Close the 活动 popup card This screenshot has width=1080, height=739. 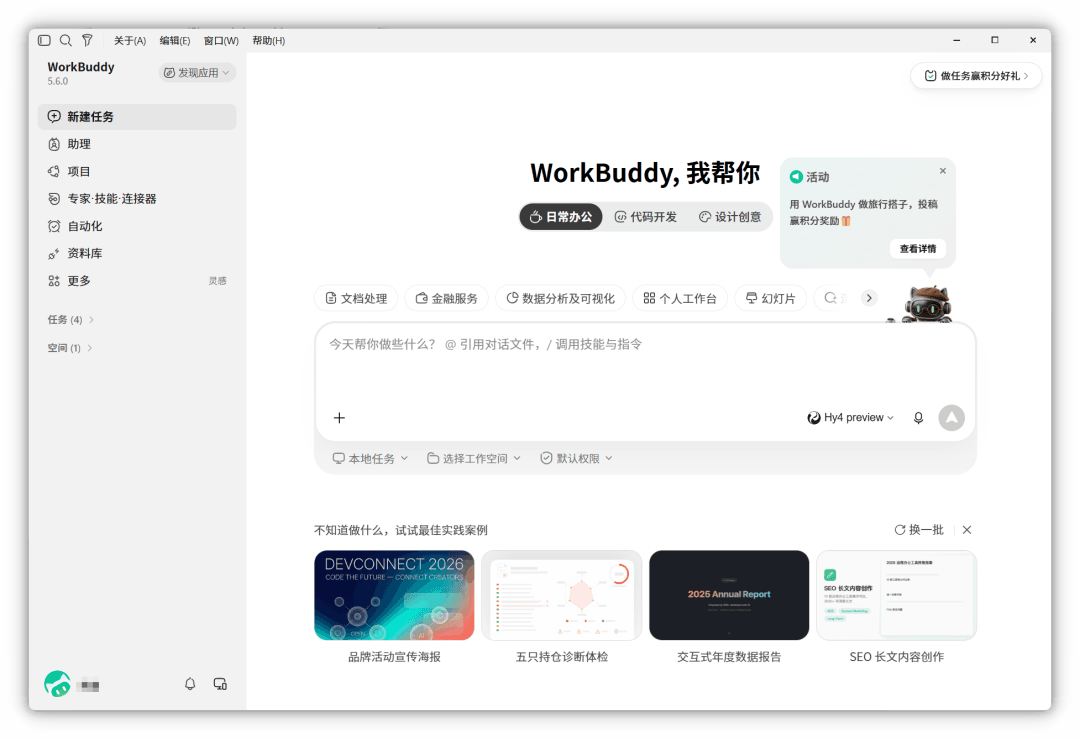coord(943,171)
